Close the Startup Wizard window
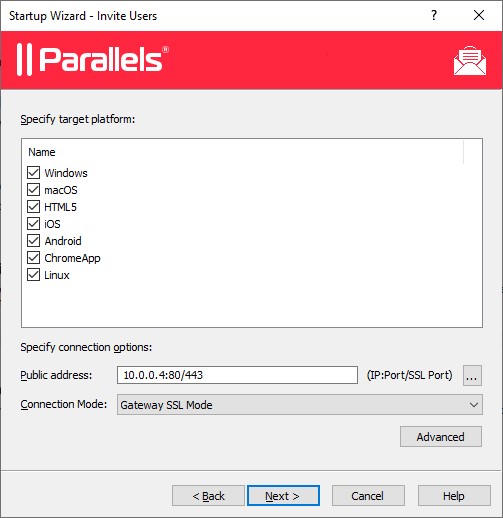 pyautogui.click(x=479, y=15)
